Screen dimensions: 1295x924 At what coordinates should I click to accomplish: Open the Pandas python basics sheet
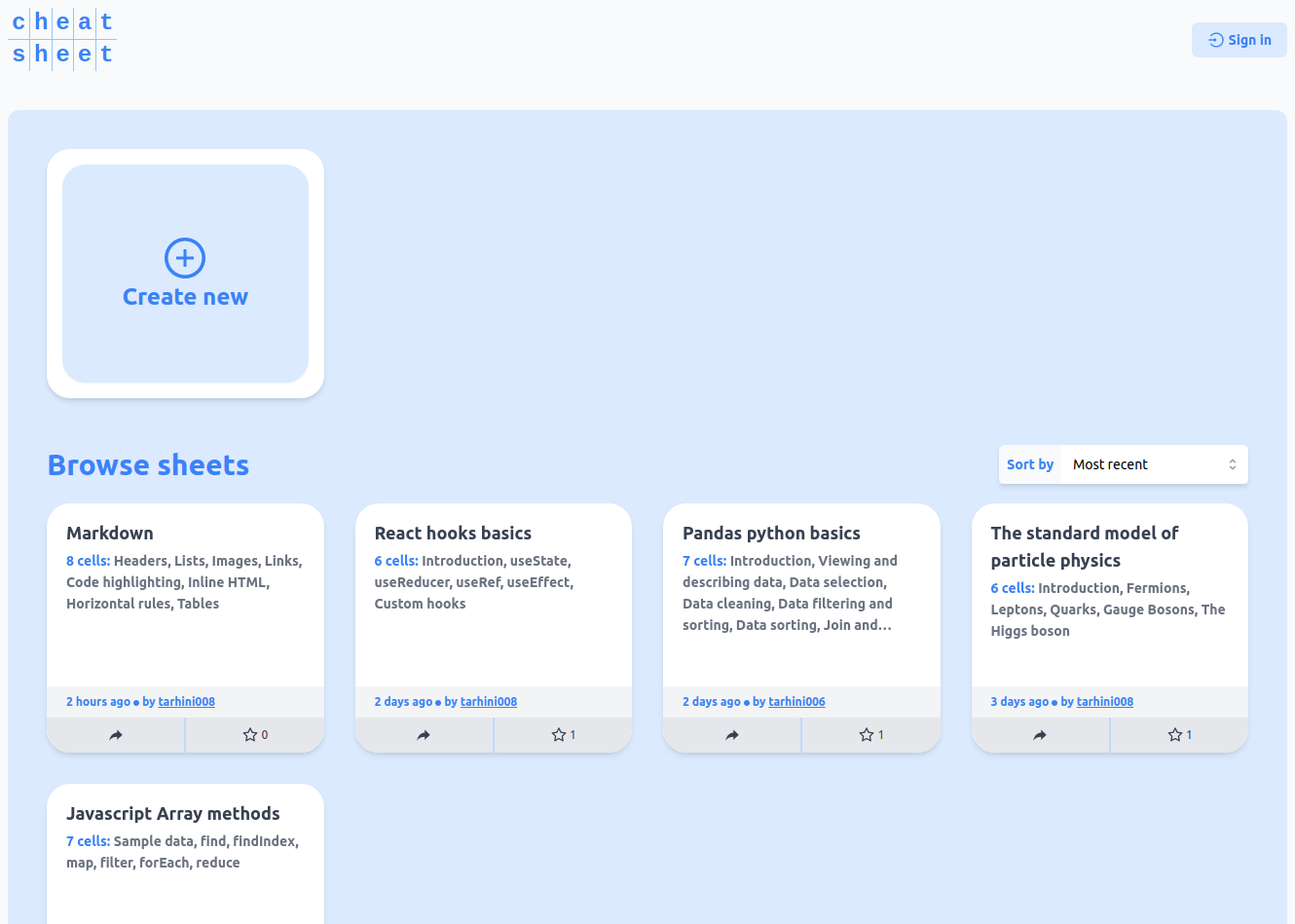coord(771,533)
